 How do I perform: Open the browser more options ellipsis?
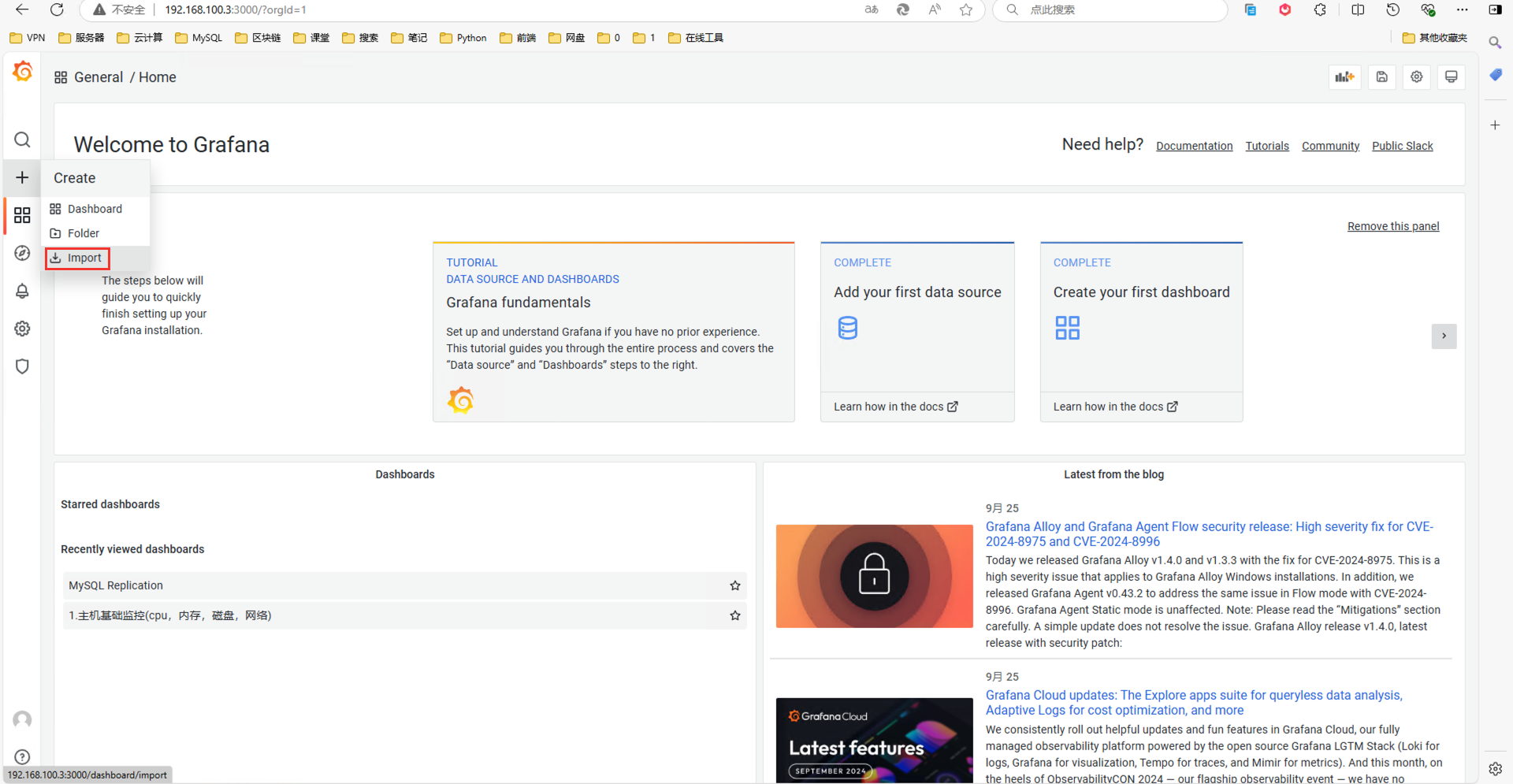pyautogui.click(x=1463, y=9)
